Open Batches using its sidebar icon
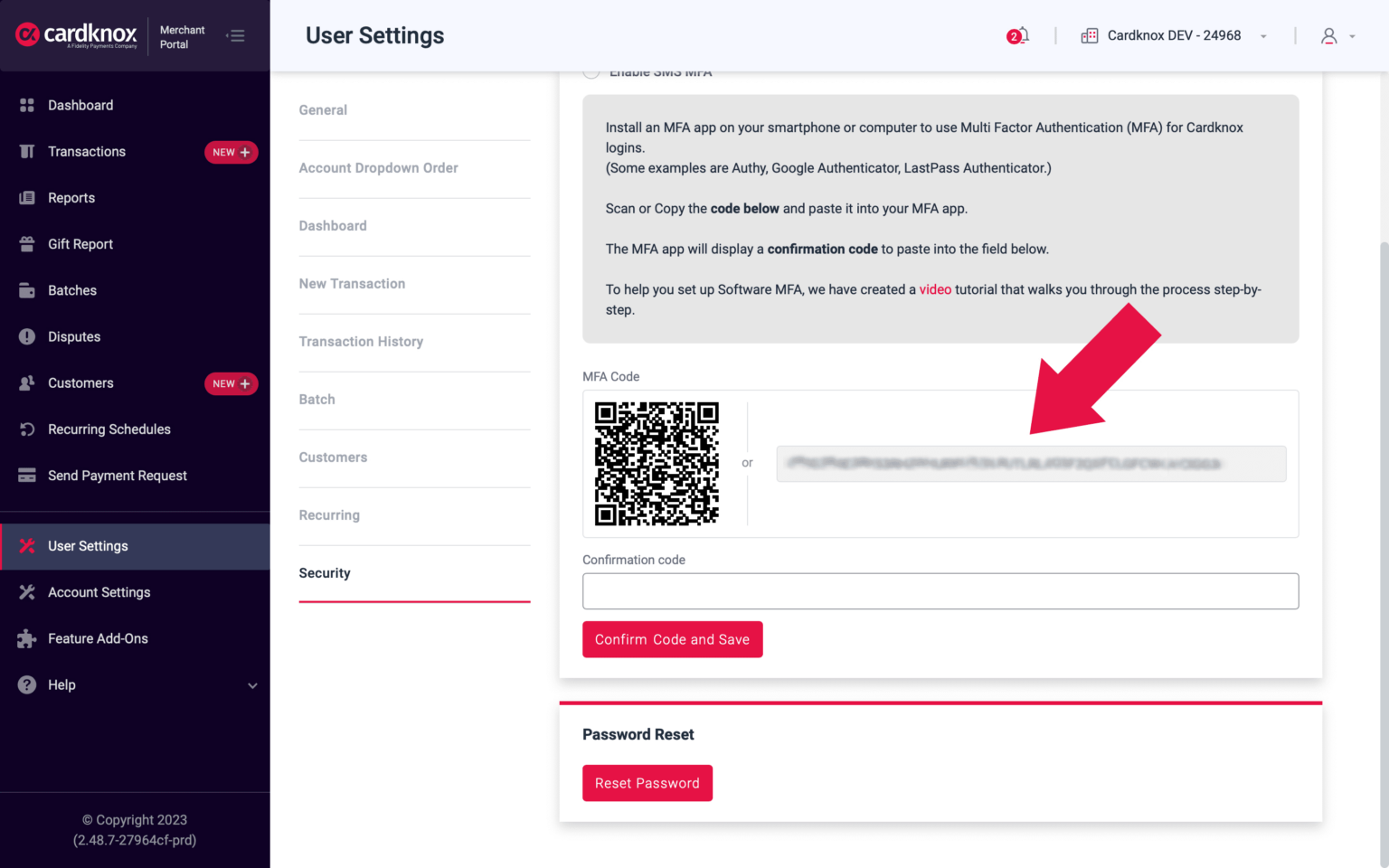Image resolution: width=1389 pixels, height=868 pixels. coord(26,290)
